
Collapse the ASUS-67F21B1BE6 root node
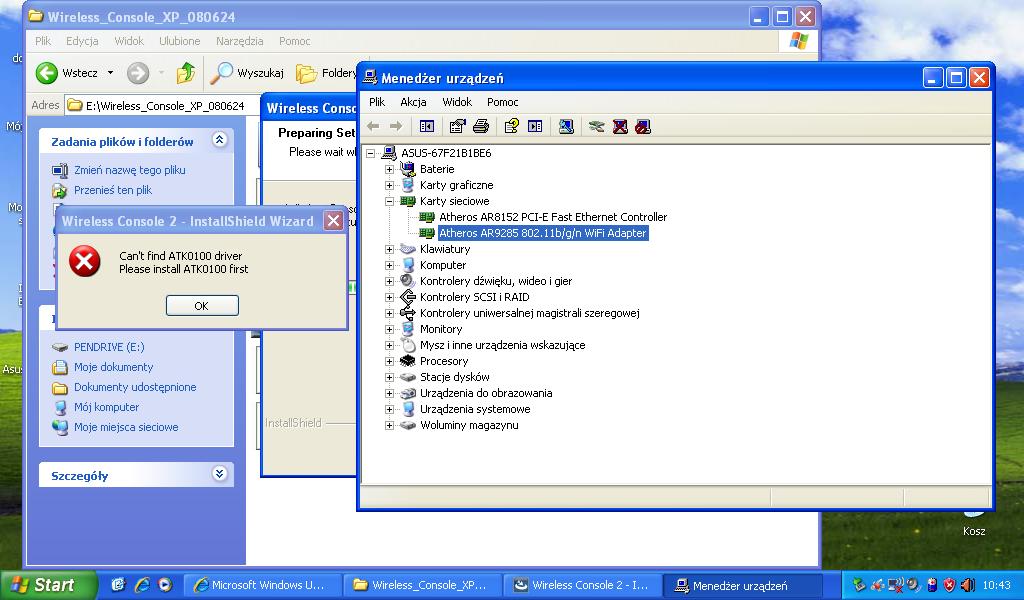coord(371,153)
